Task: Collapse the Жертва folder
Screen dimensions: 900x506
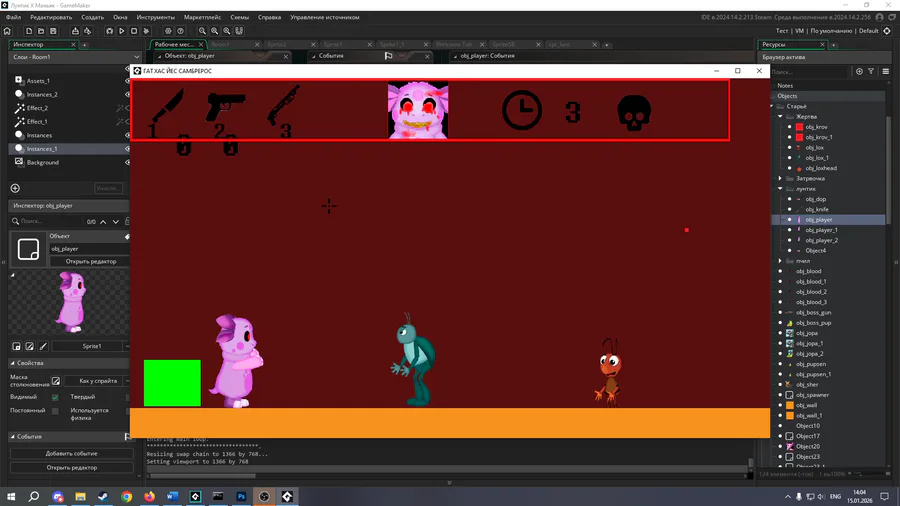Action: click(x=781, y=116)
